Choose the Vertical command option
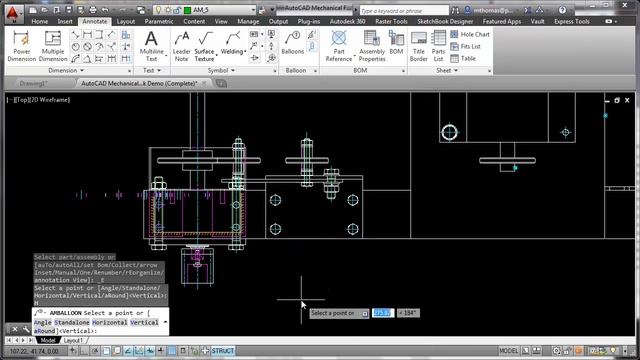Viewport: 640px width, 360px height. click(144, 322)
